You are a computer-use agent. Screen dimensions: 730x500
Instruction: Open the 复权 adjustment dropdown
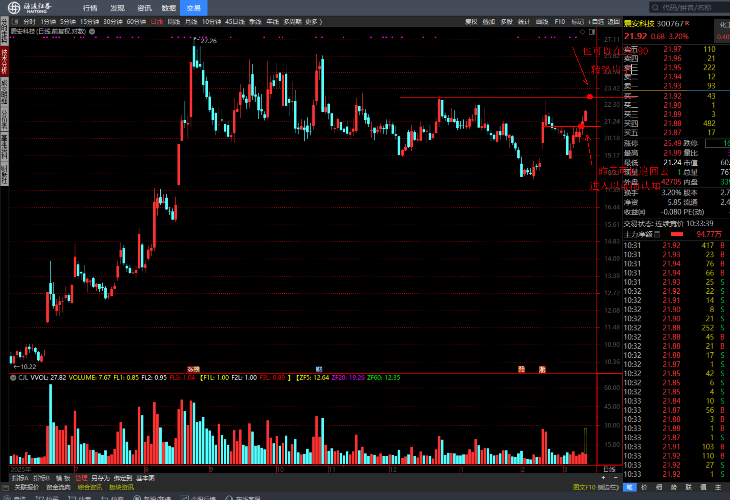click(471, 22)
